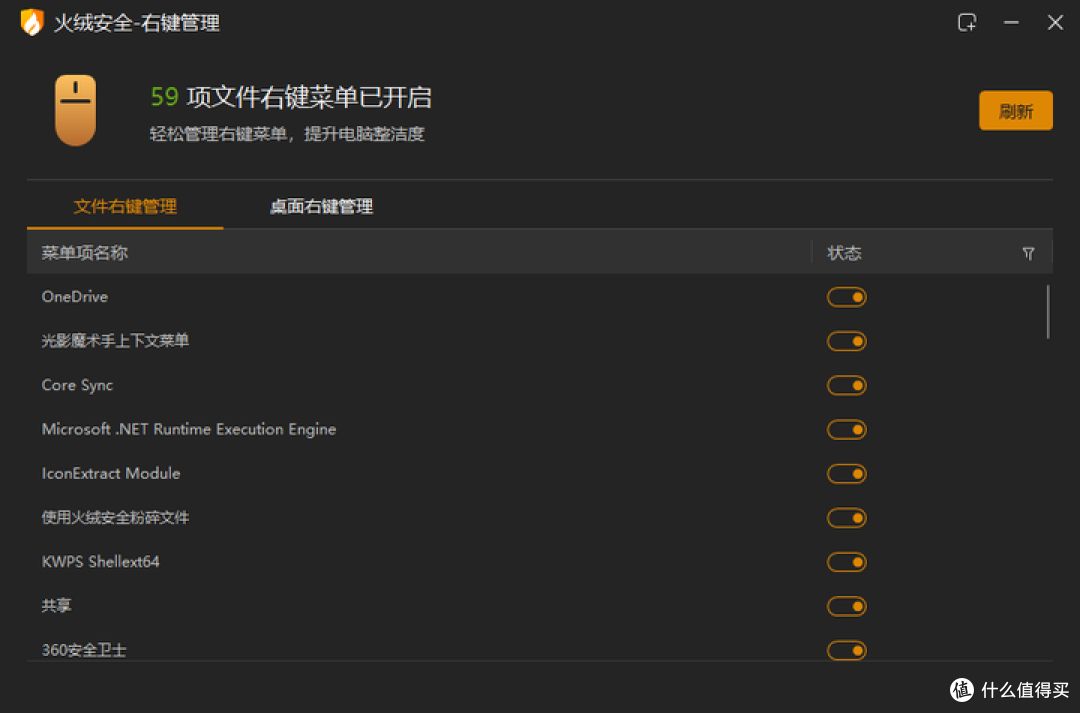Toggle the 360安全卫士 switch
1080x713 pixels.
tap(846, 650)
